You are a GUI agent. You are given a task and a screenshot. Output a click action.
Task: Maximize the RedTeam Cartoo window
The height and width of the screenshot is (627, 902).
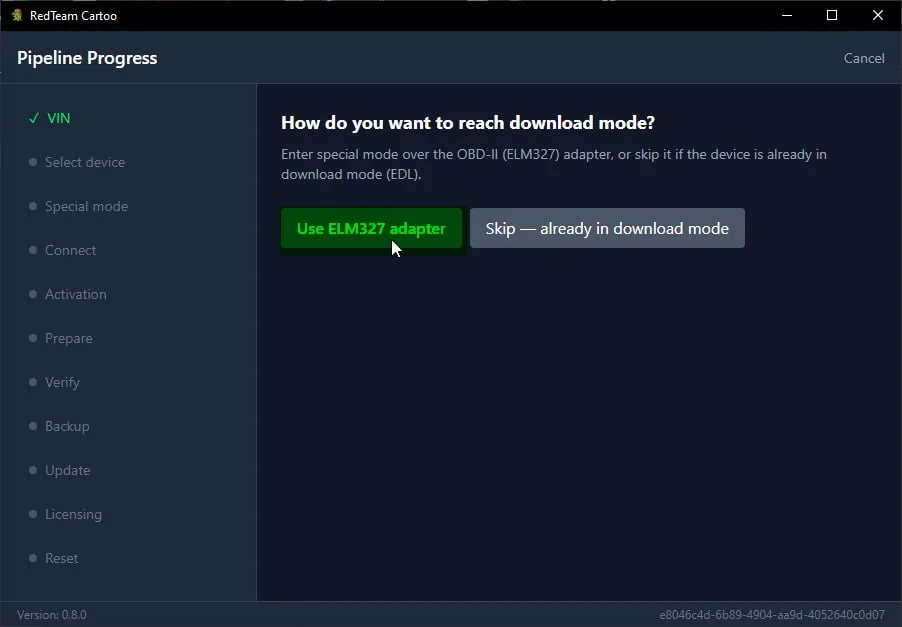(x=832, y=16)
